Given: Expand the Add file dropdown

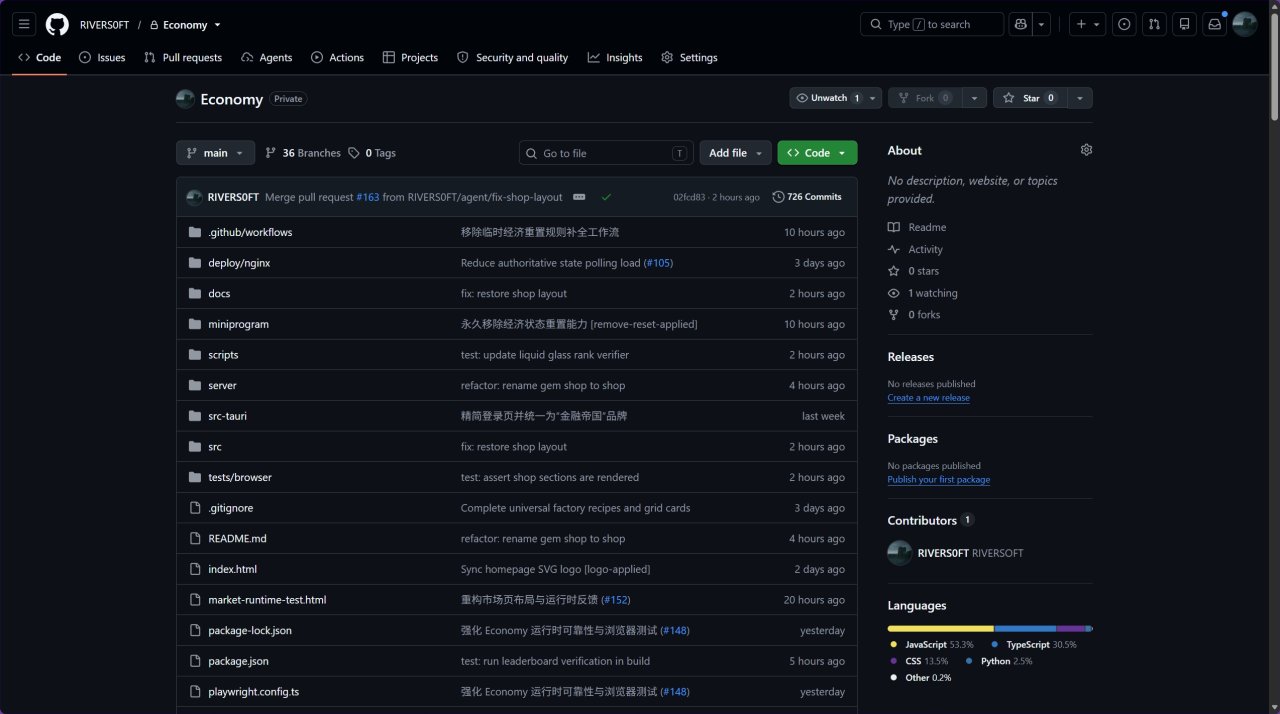Looking at the screenshot, I should 735,153.
